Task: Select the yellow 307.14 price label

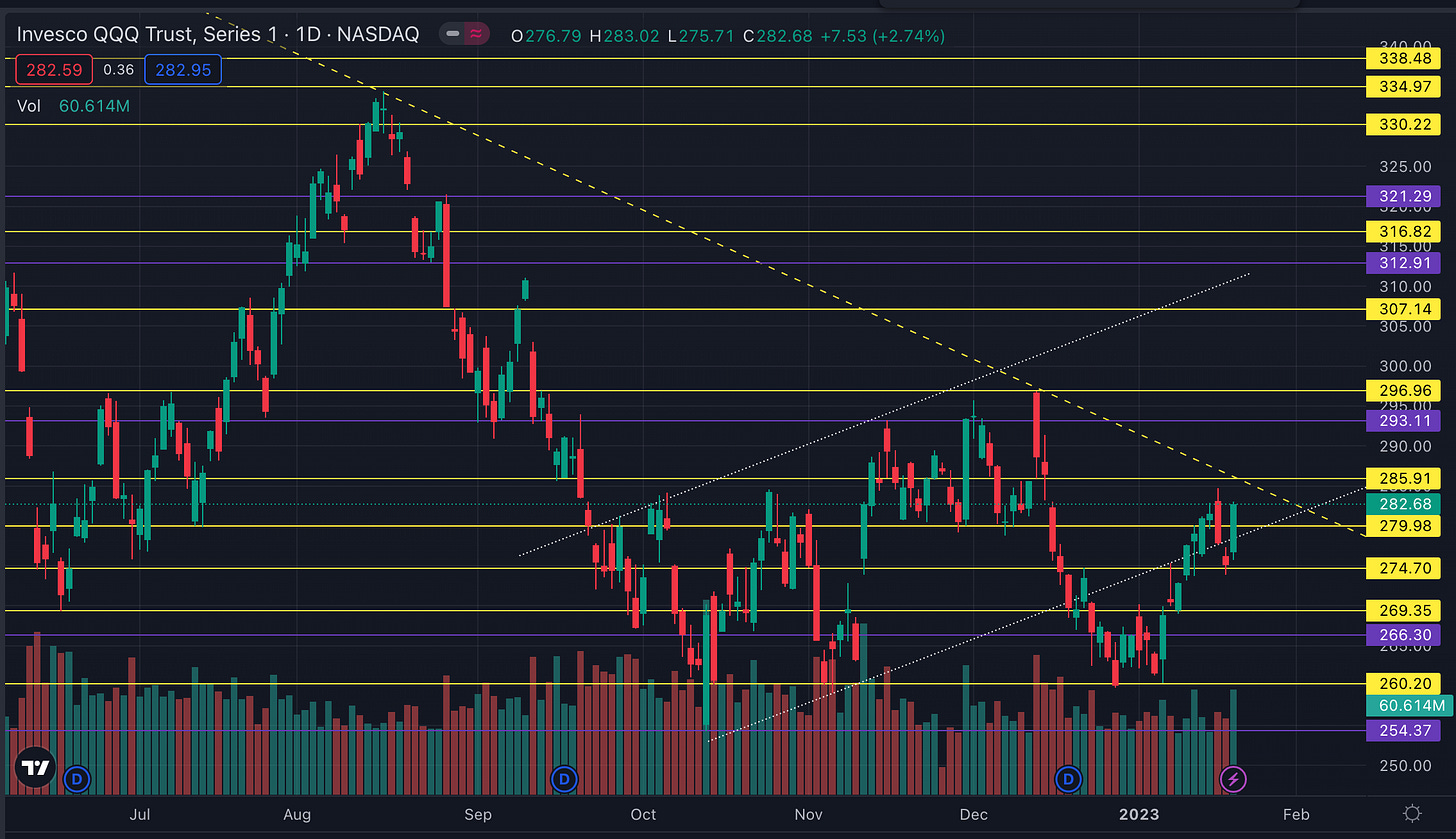Action: pyautogui.click(x=1405, y=309)
